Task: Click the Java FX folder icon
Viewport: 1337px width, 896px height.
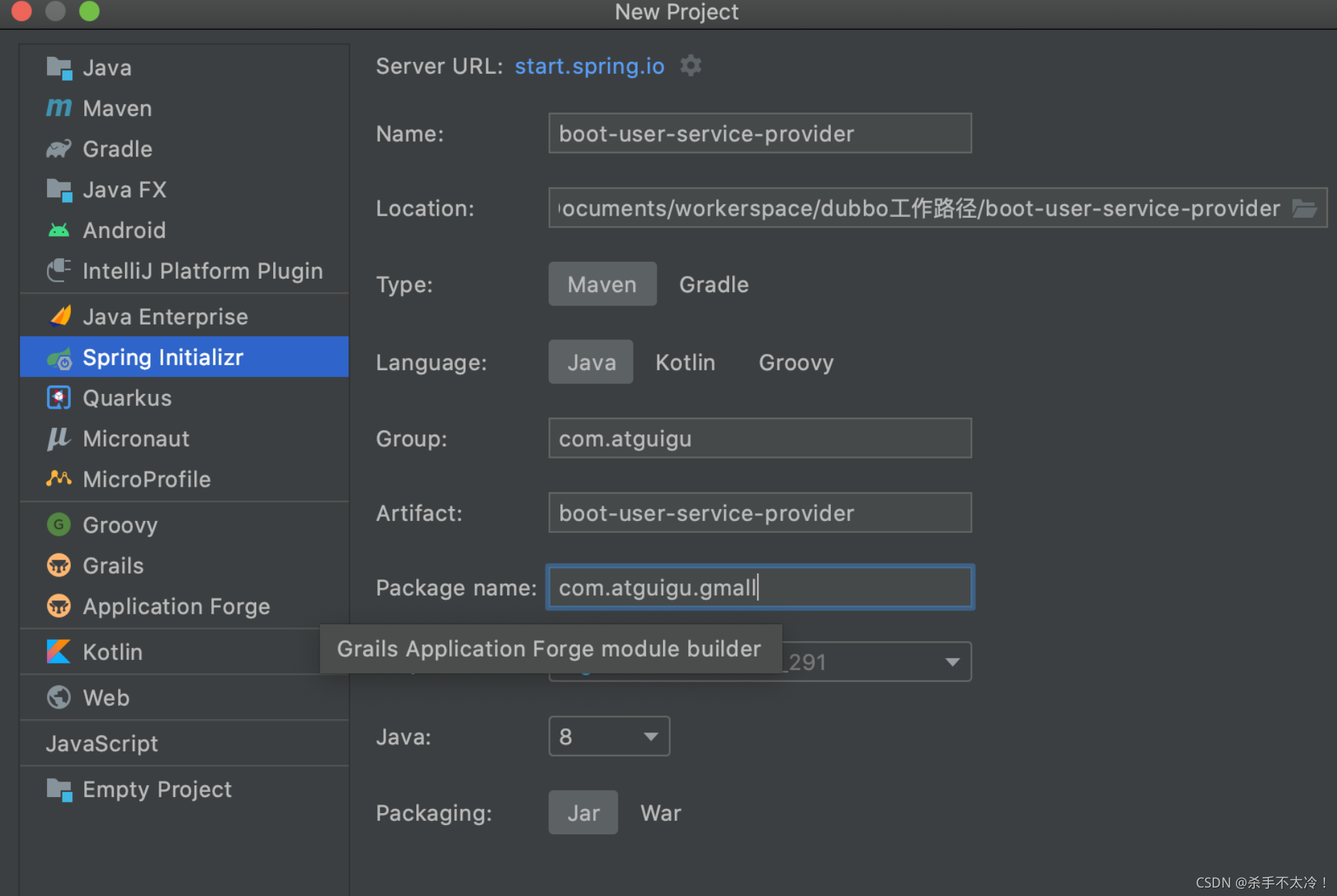Action: [59, 190]
